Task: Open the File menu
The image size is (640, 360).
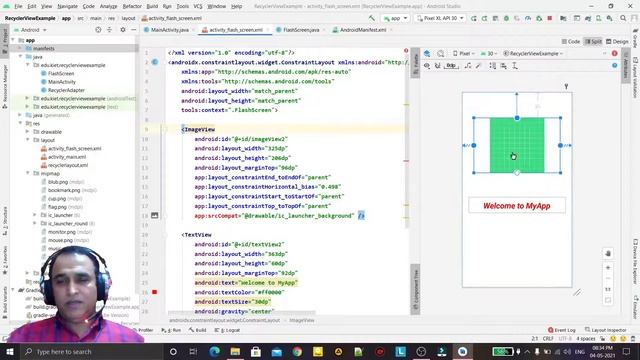Action: (18, 6)
